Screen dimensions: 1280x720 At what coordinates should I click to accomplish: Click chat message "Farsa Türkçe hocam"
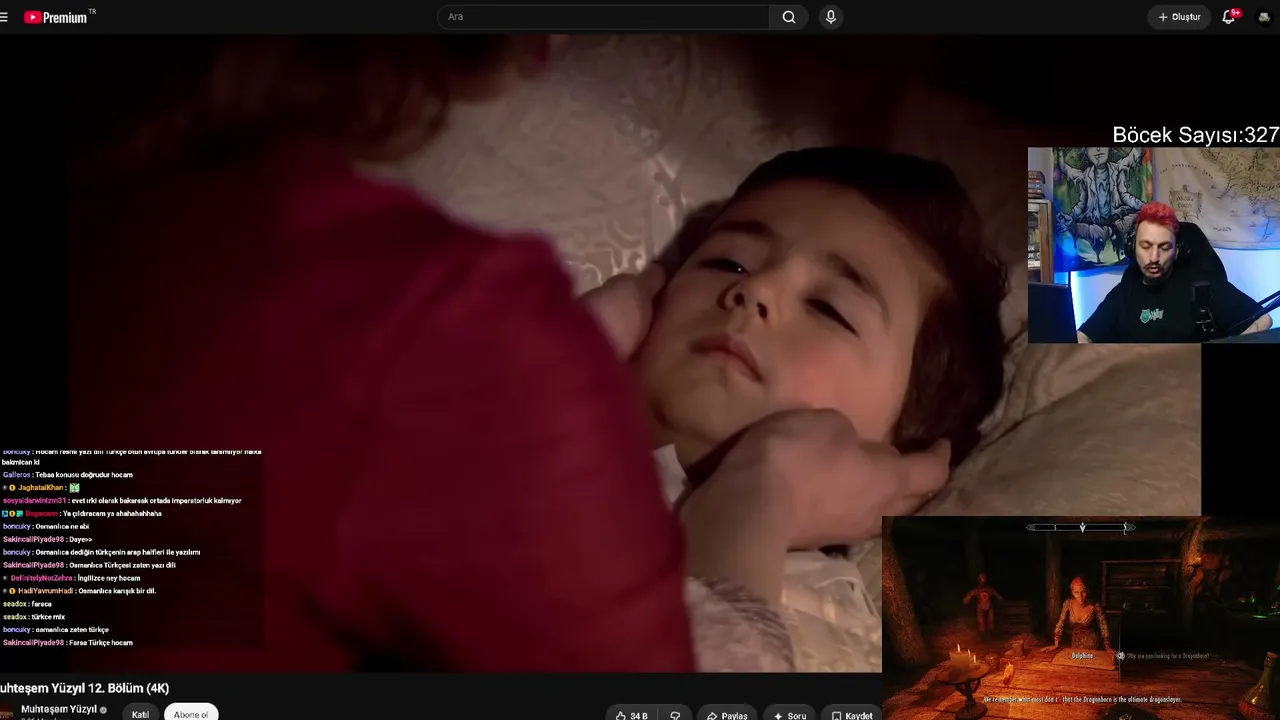101,643
